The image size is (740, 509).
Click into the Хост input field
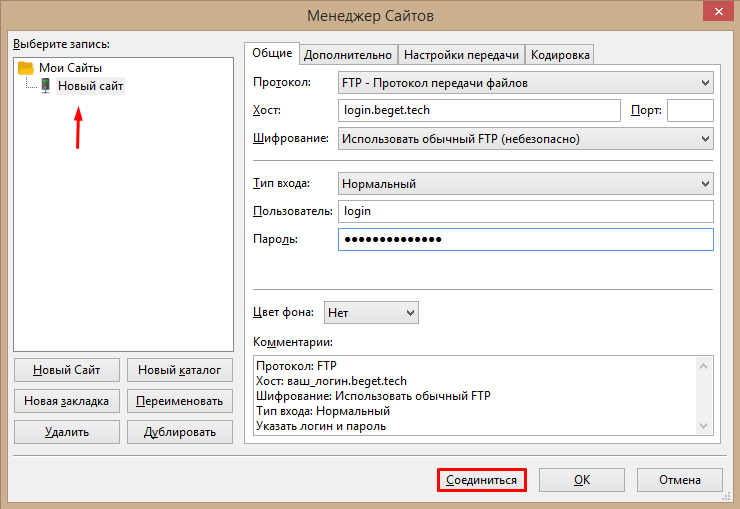(480, 111)
